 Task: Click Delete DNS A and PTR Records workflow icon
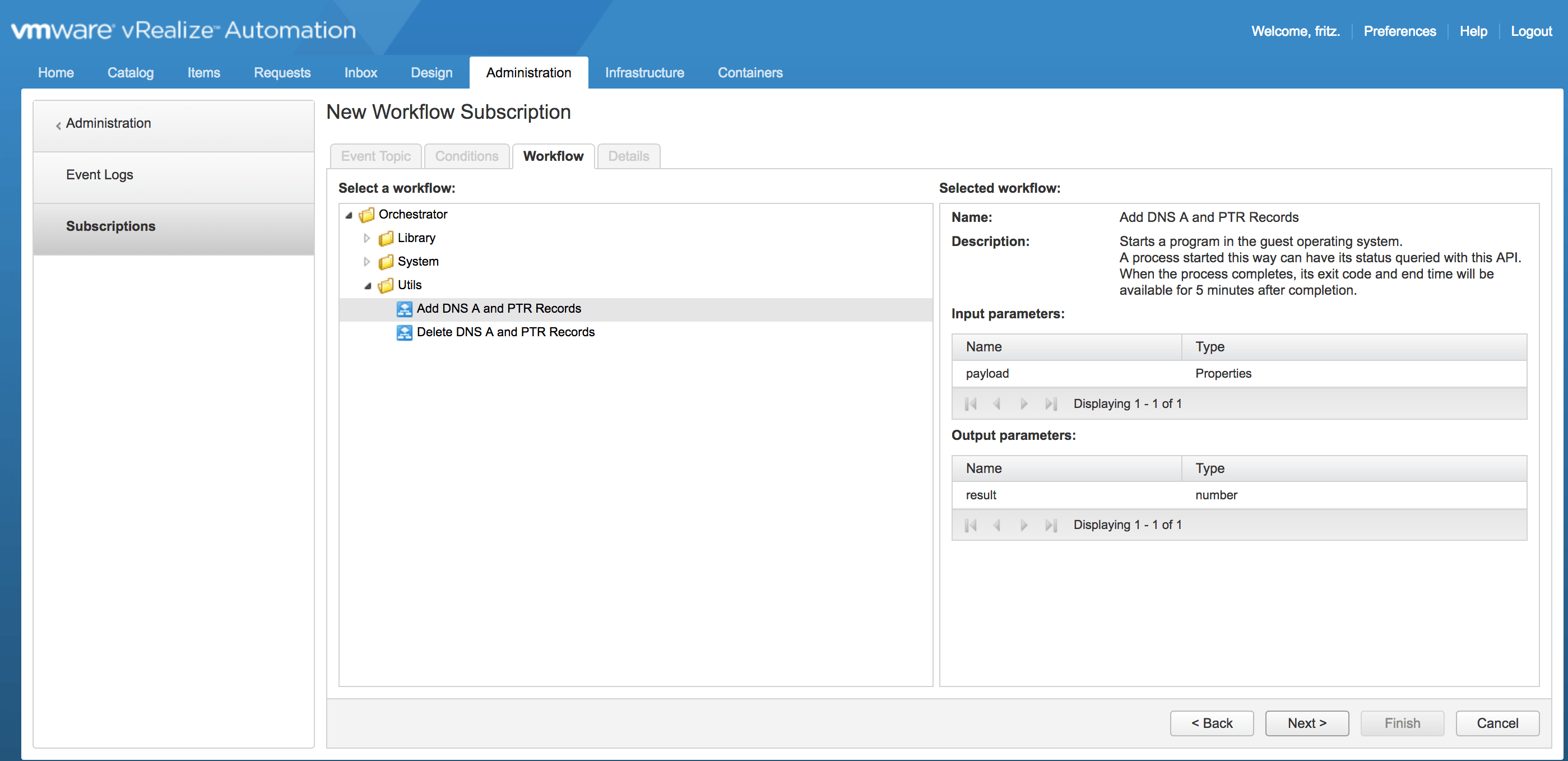404,332
